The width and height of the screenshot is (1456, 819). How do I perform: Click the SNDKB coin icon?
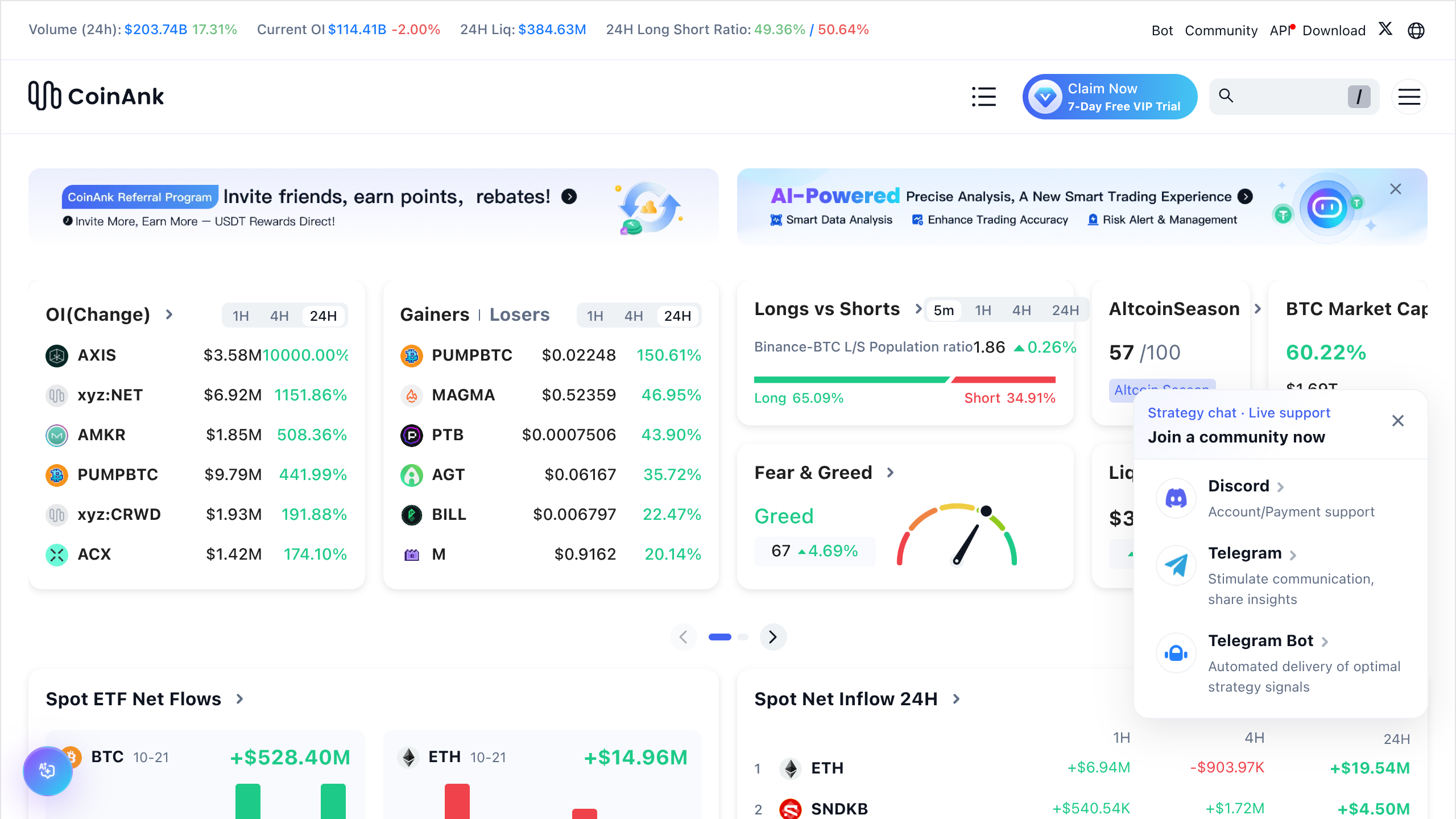click(791, 809)
